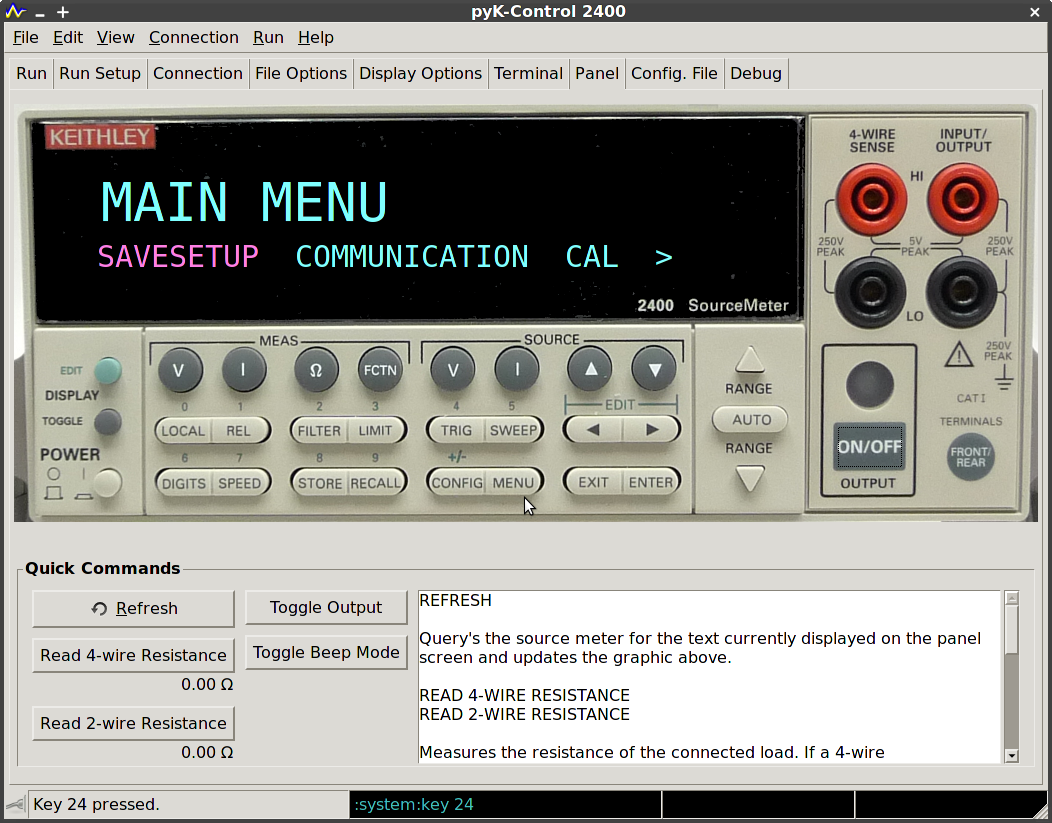Click the TRIG key

click(456, 430)
